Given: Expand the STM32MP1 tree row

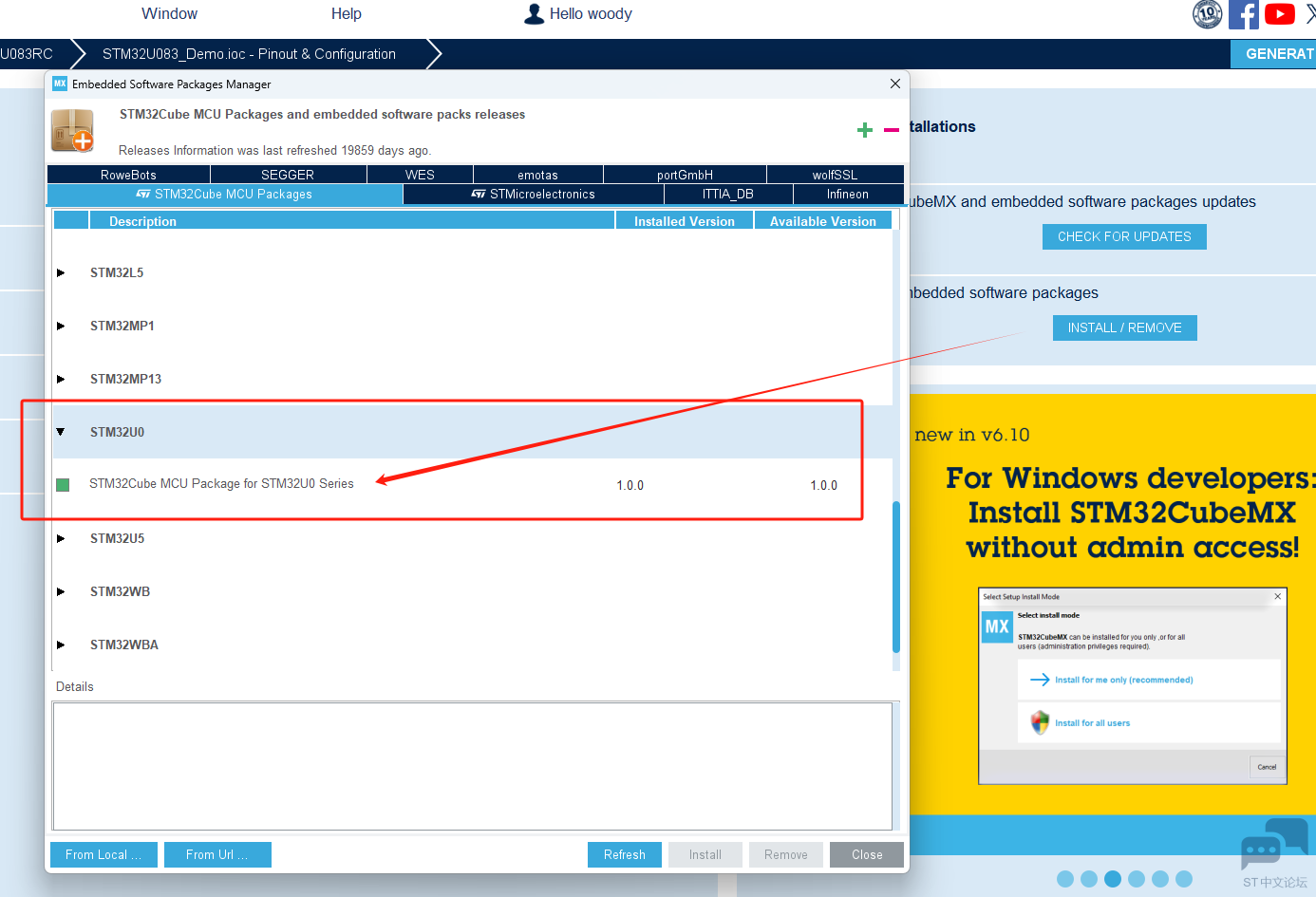Looking at the screenshot, I should [61, 326].
